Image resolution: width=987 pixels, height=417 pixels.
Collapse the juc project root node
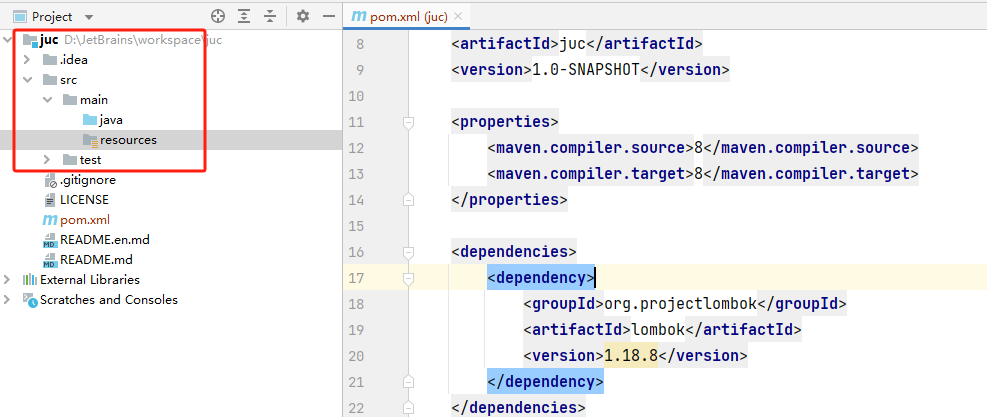pos(8,40)
